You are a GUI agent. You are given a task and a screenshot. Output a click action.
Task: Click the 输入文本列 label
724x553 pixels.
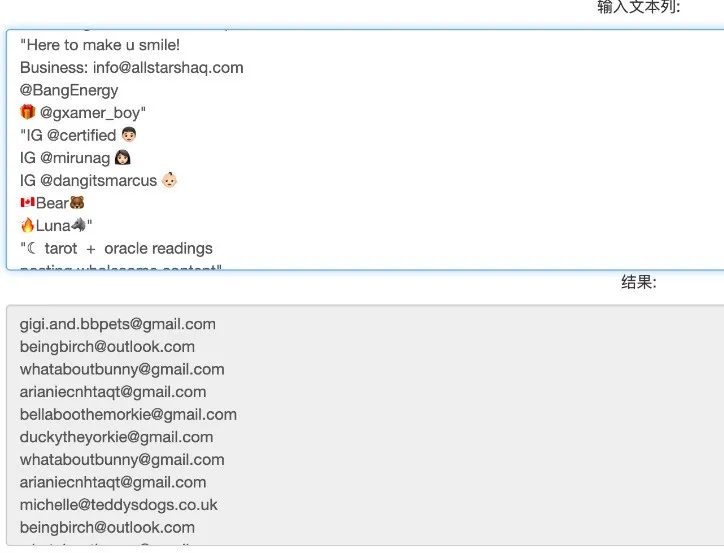click(638, 8)
